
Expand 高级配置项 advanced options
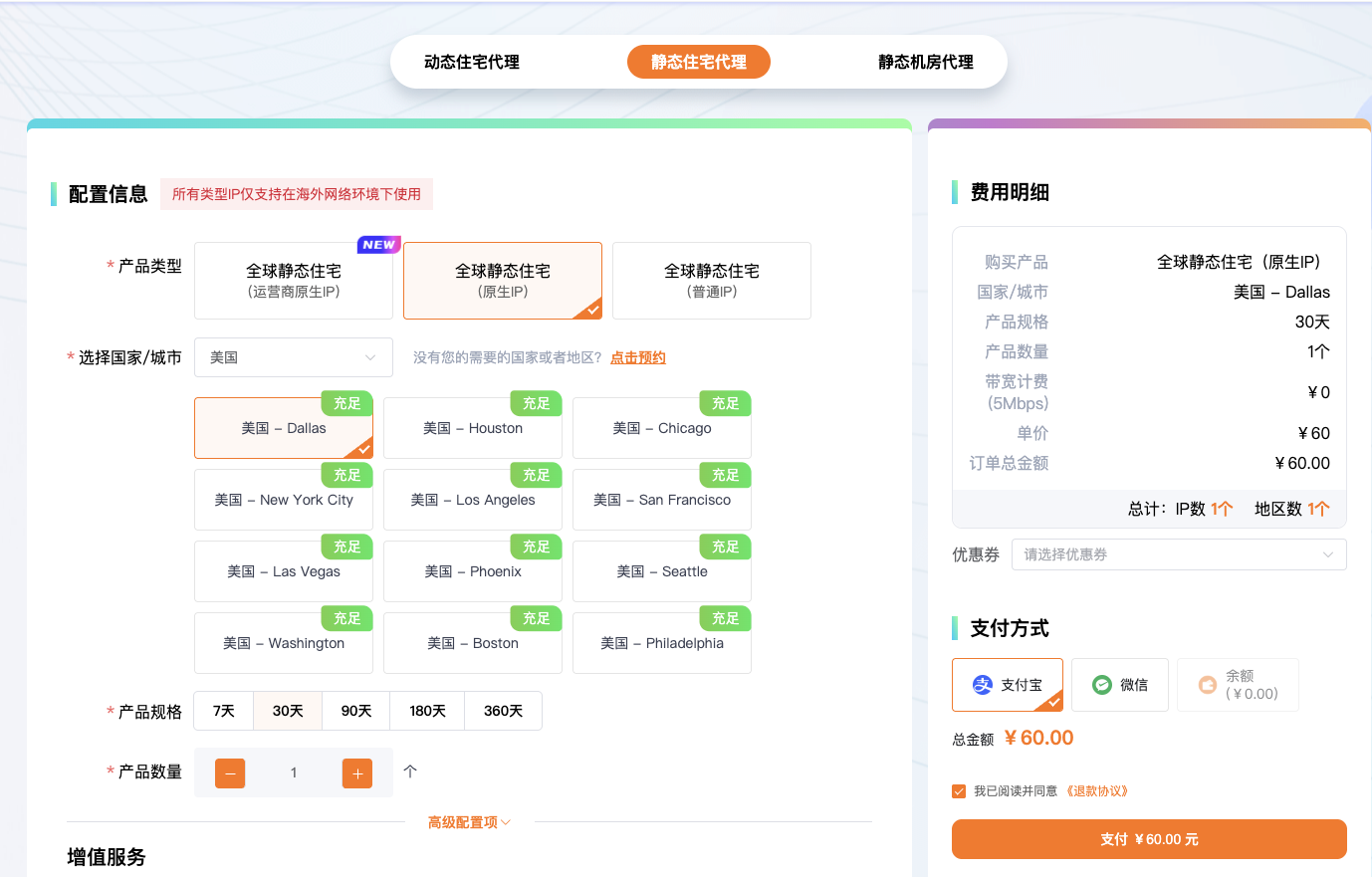(469, 822)
